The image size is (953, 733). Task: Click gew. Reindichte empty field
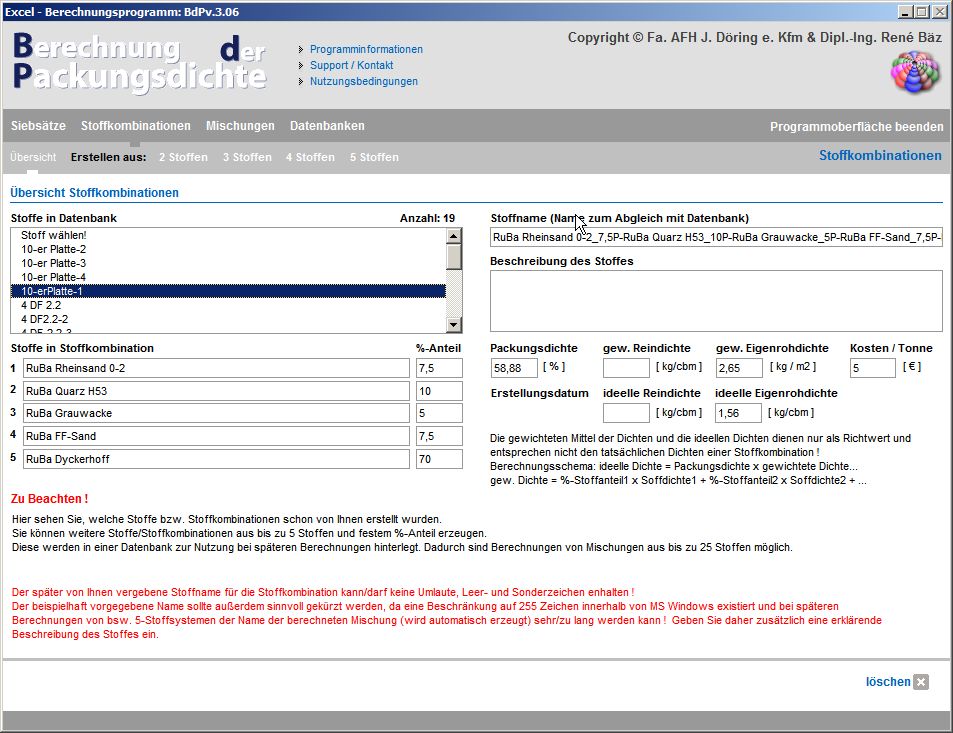point(627,368)
